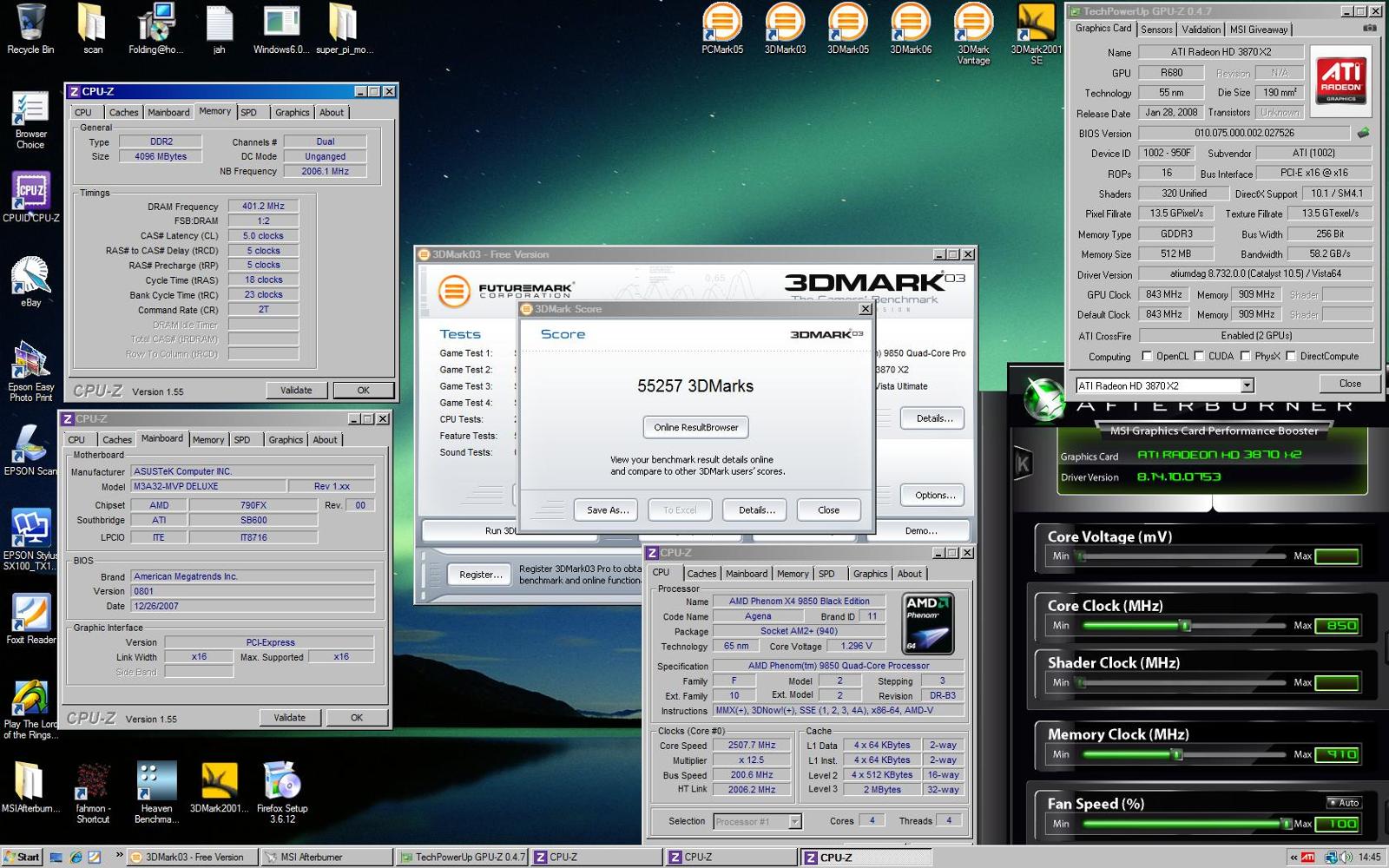Launch the Heaven Benchmark desktop shortcut

156,792
